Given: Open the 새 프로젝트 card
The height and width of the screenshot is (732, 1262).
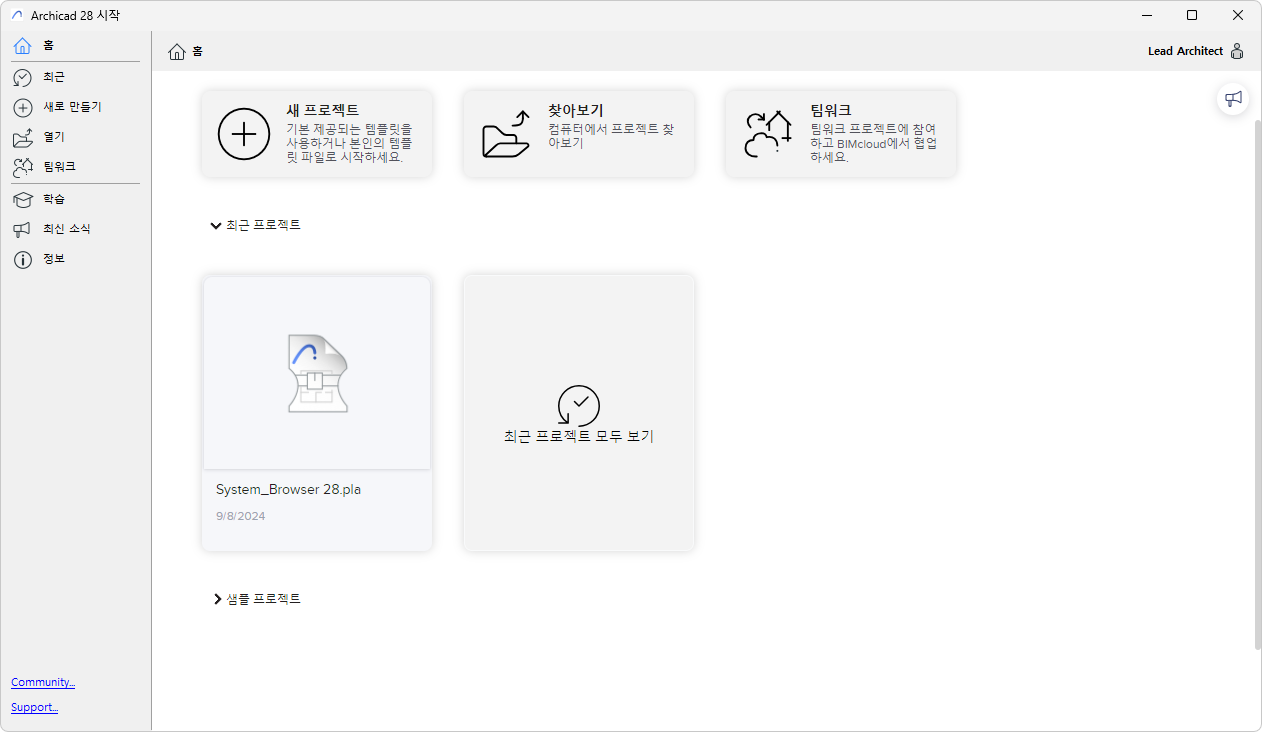Looking at the screenshot, I should [317, 134].
